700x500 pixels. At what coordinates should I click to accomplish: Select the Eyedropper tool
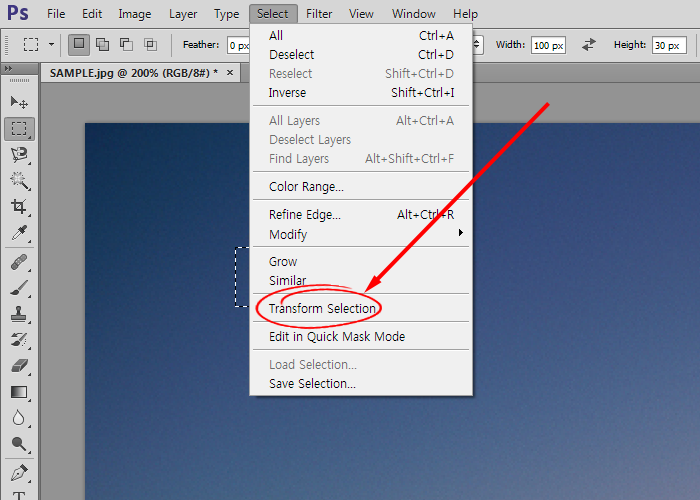click(19, 233)
